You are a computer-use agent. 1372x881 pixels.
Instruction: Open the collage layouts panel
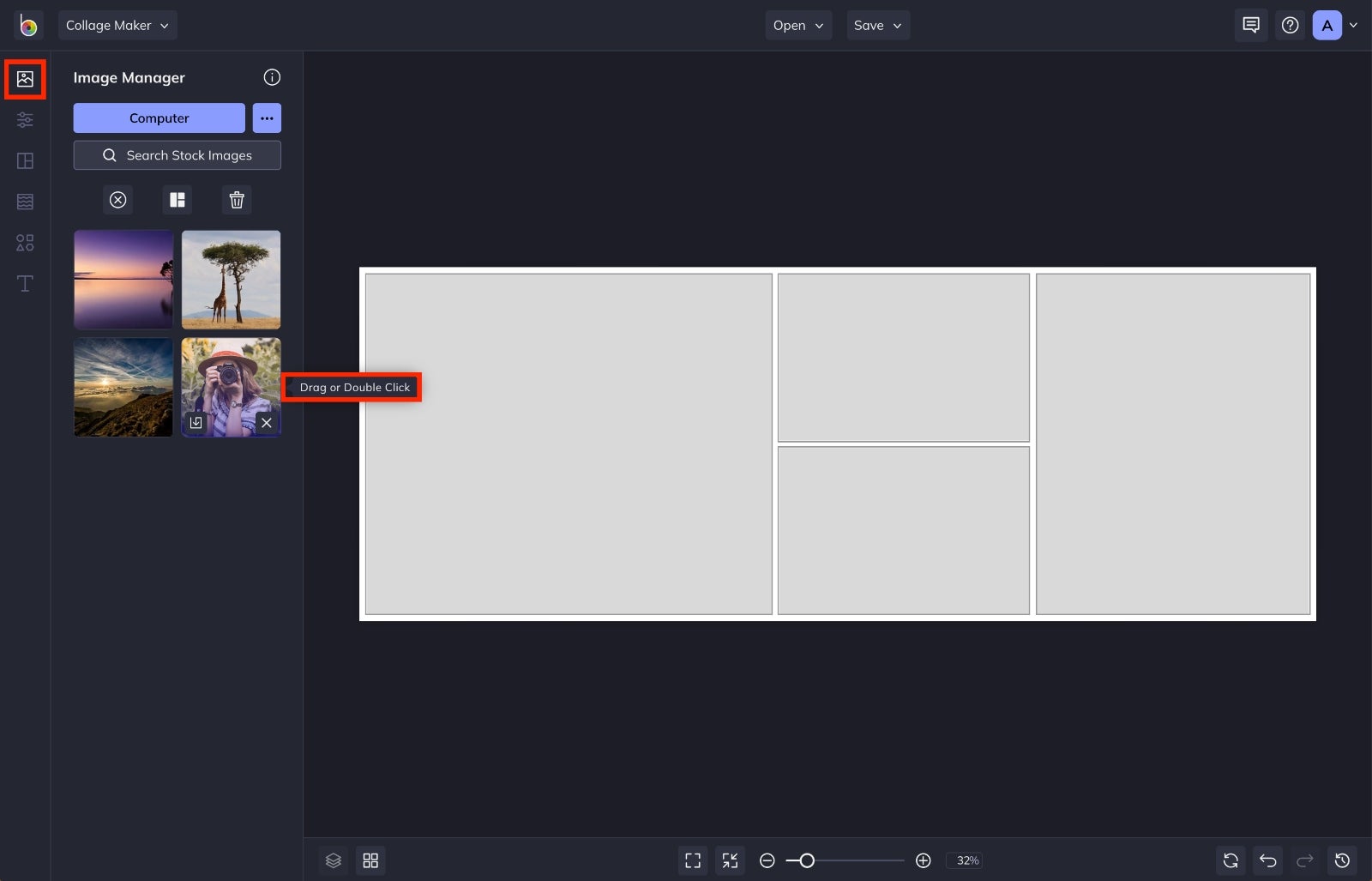pos(25,160)
